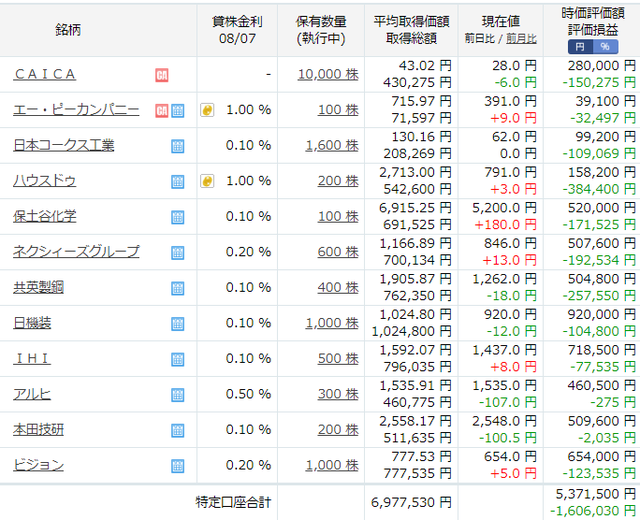This screenshot has width=640, height=520.
Task: Select the total cost 6,977,530 円
Action: pos(411,502)
